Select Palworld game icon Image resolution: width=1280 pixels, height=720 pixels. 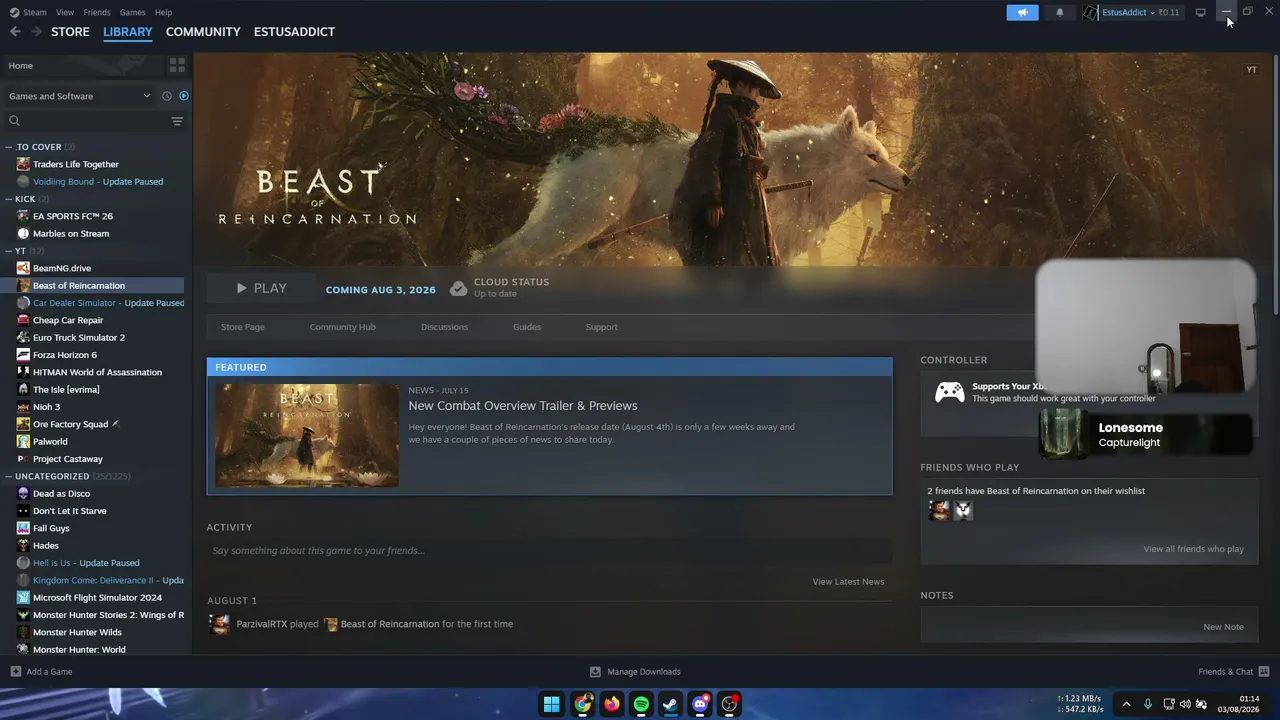point(23,441)
